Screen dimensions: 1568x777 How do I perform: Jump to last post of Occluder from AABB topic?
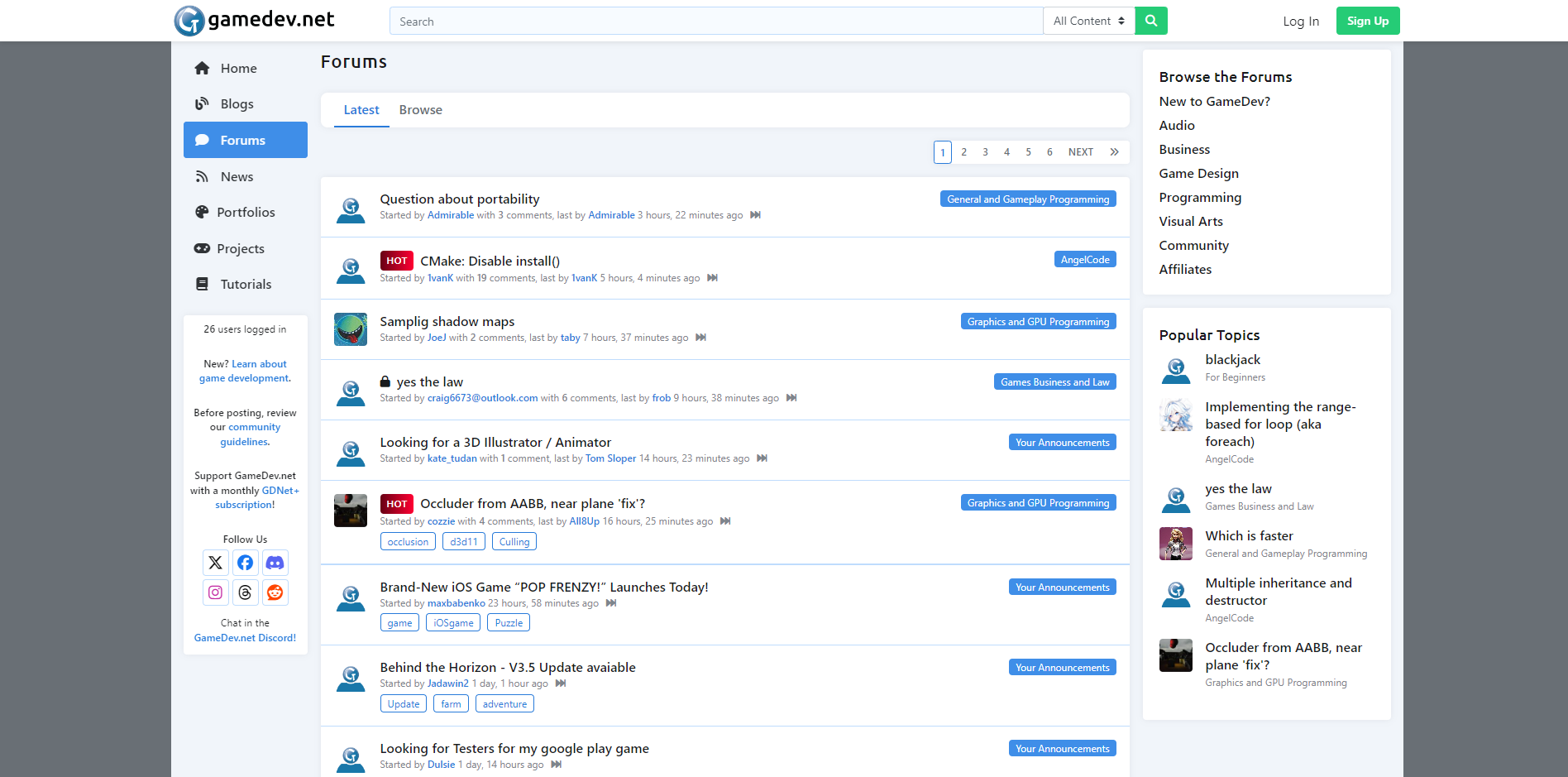point(725,521)
